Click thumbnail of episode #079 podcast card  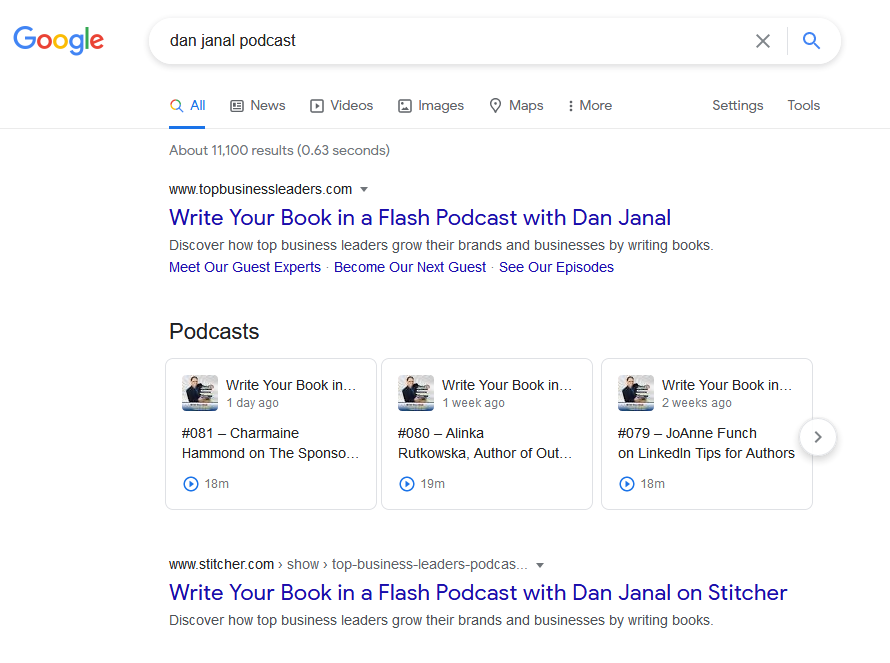tap(636, 393)
